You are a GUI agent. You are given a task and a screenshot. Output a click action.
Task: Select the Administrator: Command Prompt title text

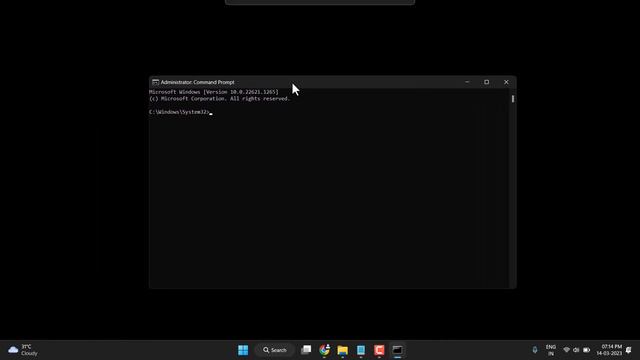pyautogui.click(x=198, y=82)
